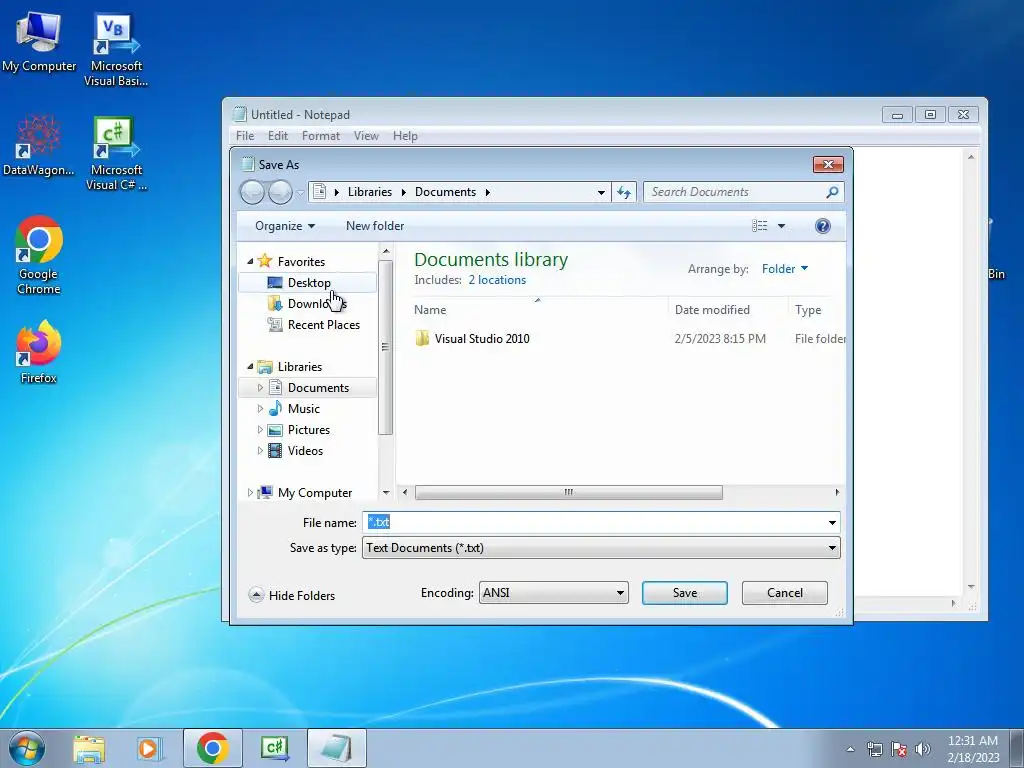Viewport: 1024px width, 768px height.
Task: Select Desktop under Favorites
Action: click(309, 283)
